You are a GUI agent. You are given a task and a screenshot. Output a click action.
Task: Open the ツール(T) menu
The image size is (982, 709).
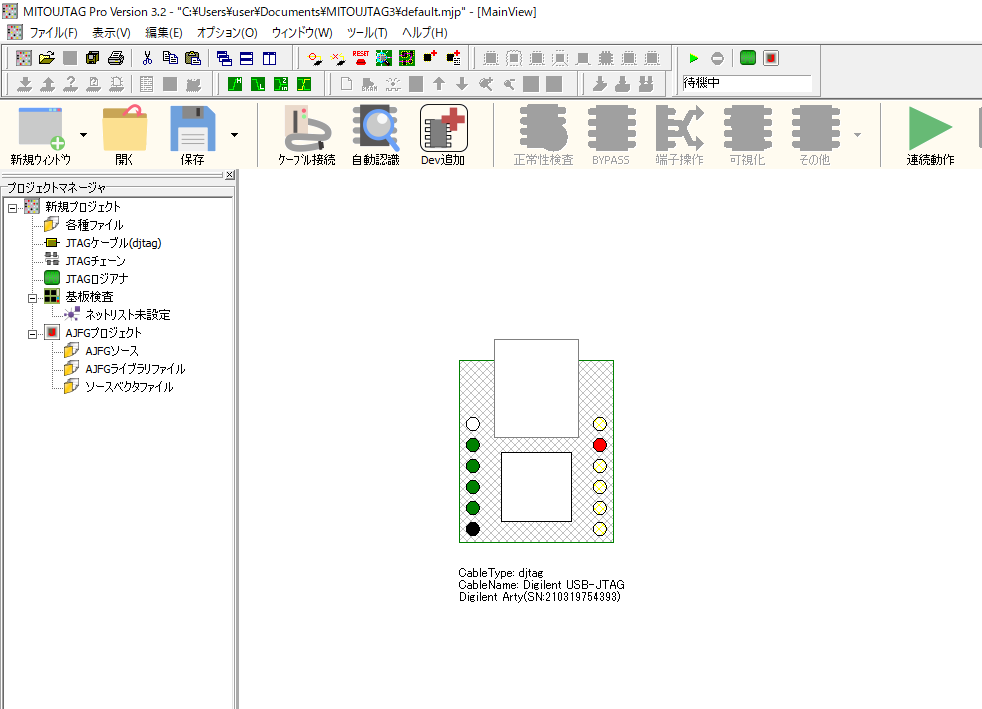(366, 32)
